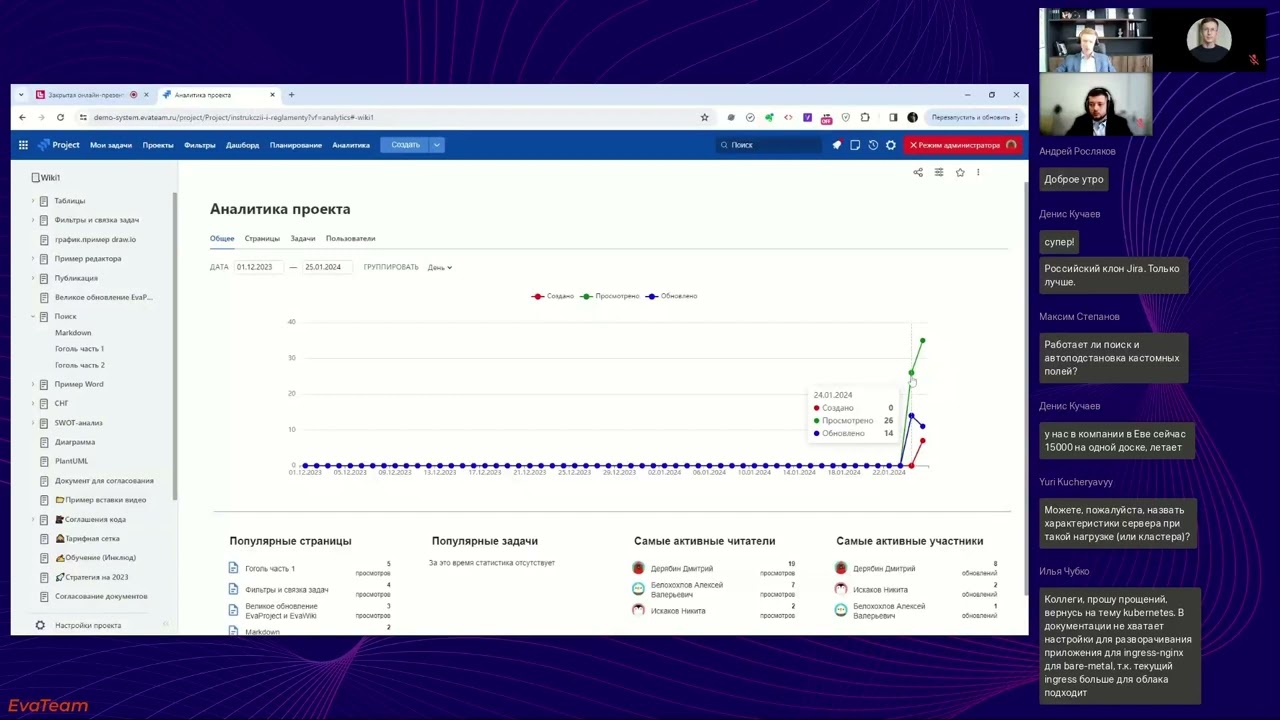This screenshot has height=720, width=1280.
Task: Turn off Режим администратора mode
Action: [962, 145]
